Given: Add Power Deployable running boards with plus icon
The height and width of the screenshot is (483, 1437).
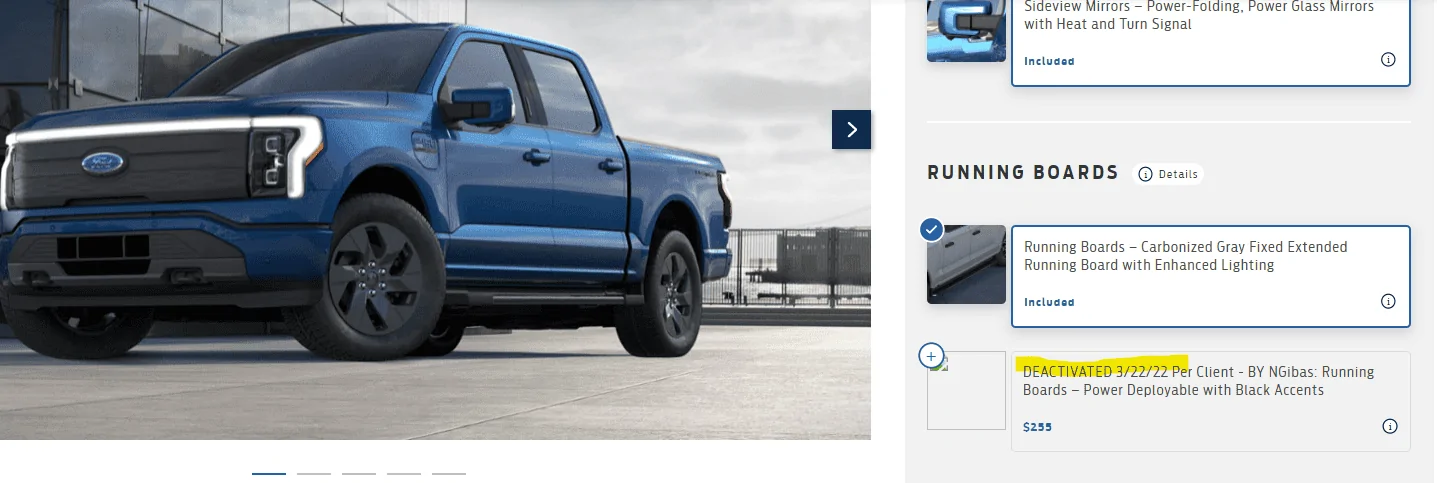Looking at the screenshot, I should coord(931,356).
